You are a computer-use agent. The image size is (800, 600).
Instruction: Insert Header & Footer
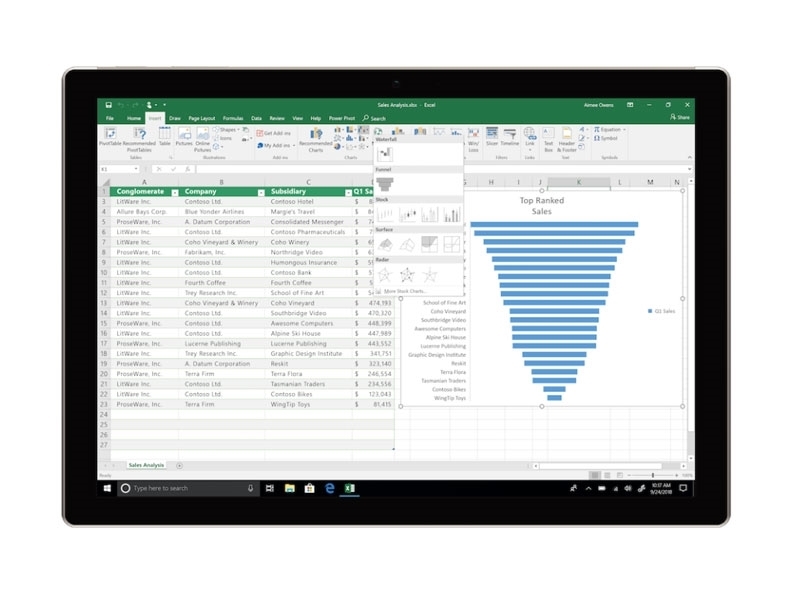tap(567, 139)
